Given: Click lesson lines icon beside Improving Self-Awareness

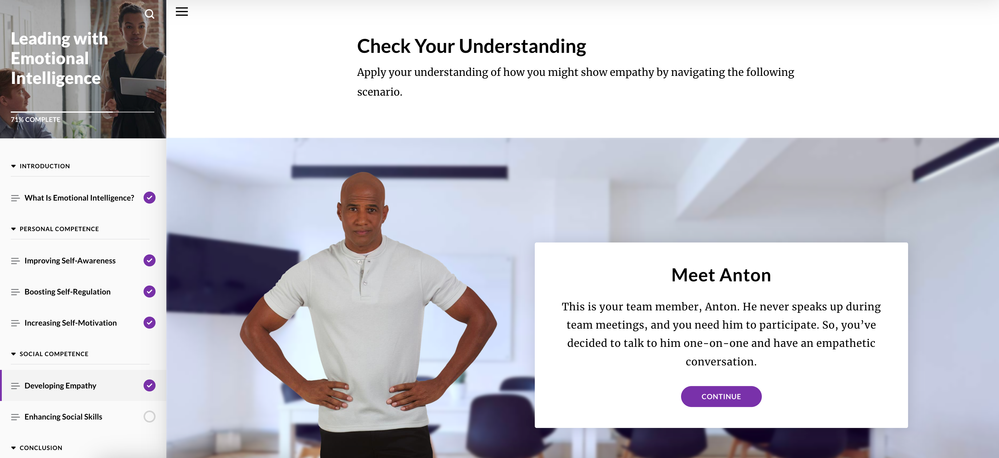Looking at the screenshot, I should tap(15, 261).
